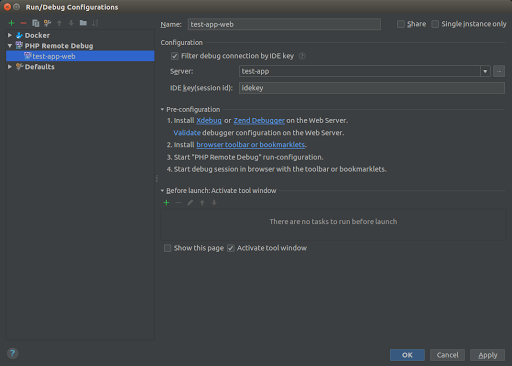The height and width of the screenshot is (366, 512).
Task: Sort configurations alphabetically
Action: pyautogui.click(x=95, y=23)
